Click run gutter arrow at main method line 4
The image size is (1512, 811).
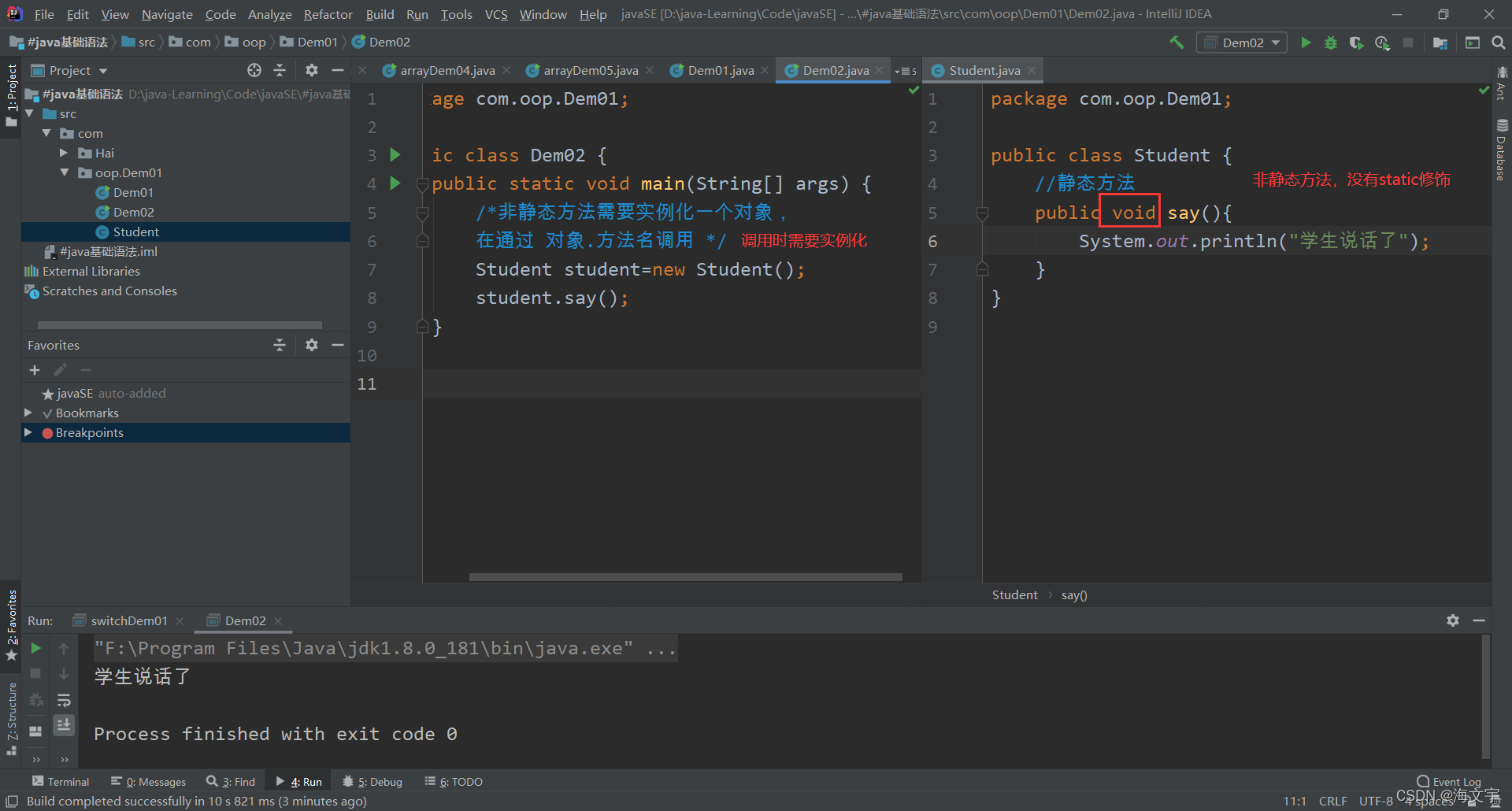[x=395, y=183]
